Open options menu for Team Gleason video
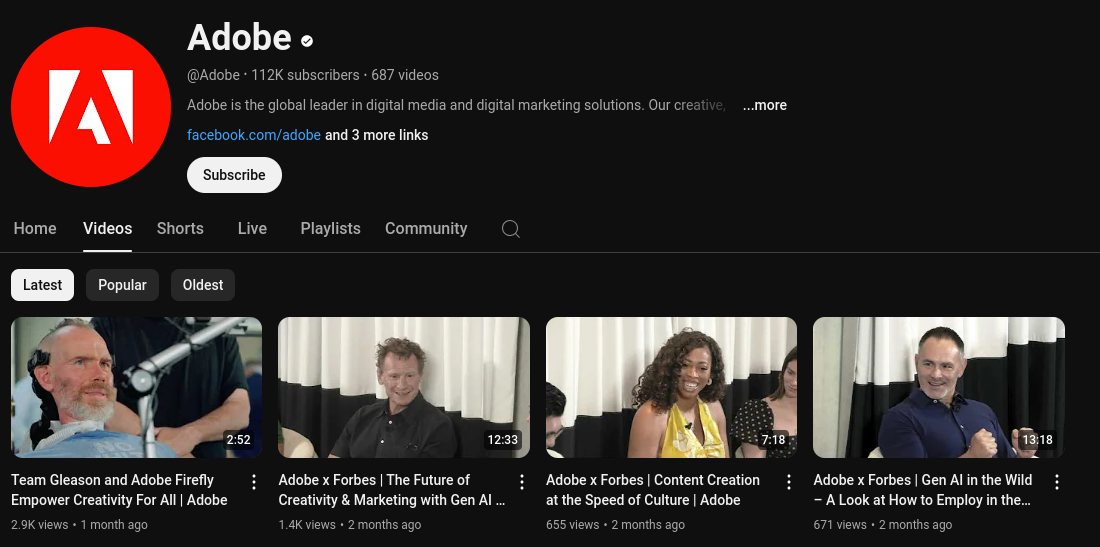 254,482
